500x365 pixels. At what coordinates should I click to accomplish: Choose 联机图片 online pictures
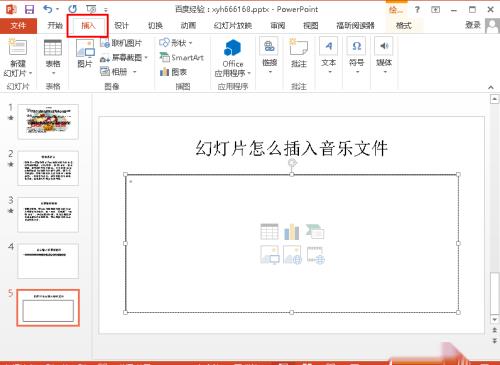click(x=121, y=43)
